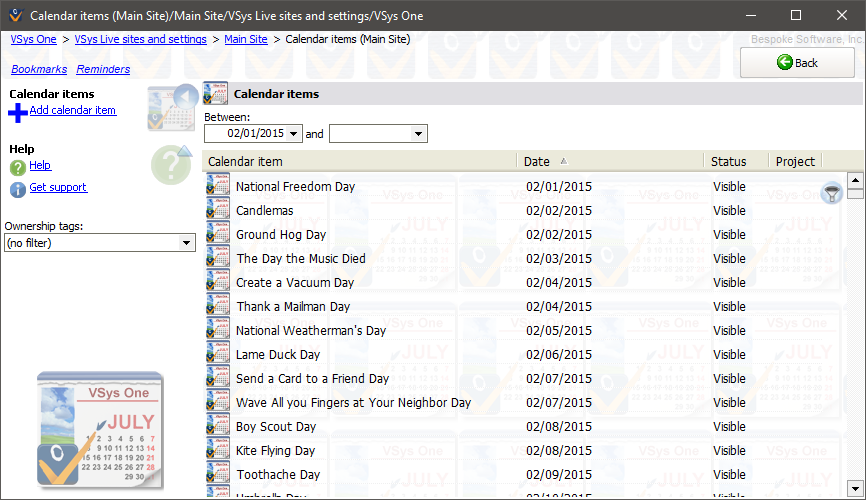Click the blue plus Add calendar item icon
The width and height of the screenshot is (866, 500).
pyautogui.click(x=17, y=113)
